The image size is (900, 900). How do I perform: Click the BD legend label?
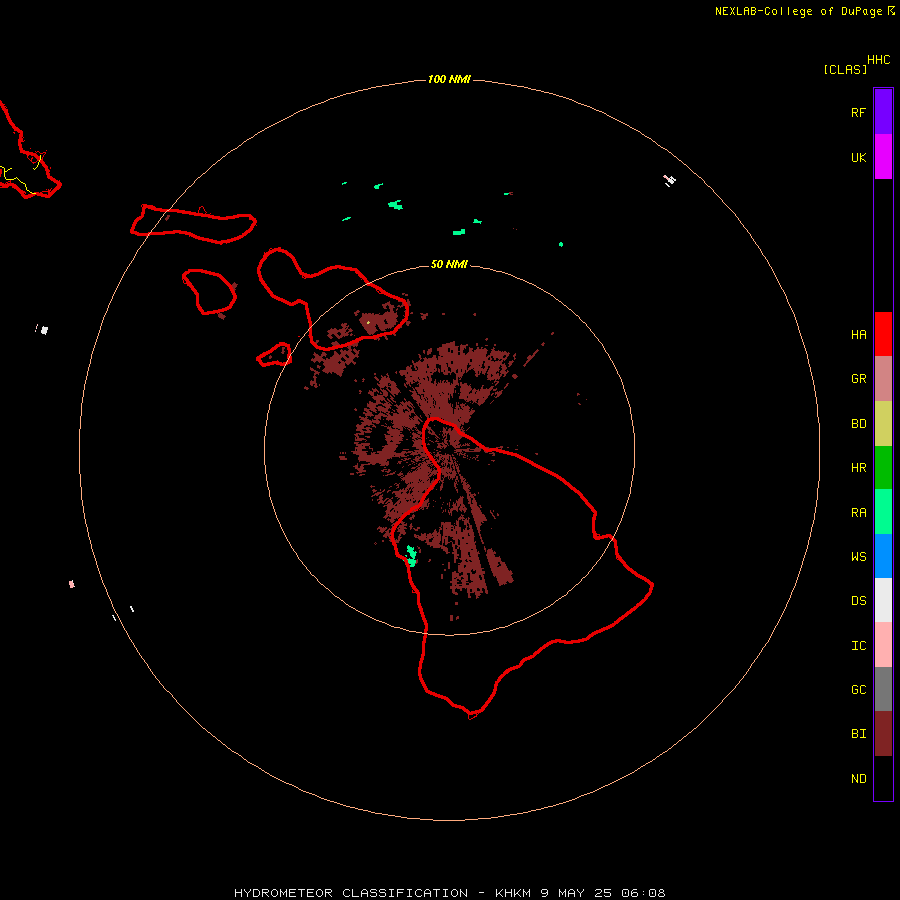859,424
